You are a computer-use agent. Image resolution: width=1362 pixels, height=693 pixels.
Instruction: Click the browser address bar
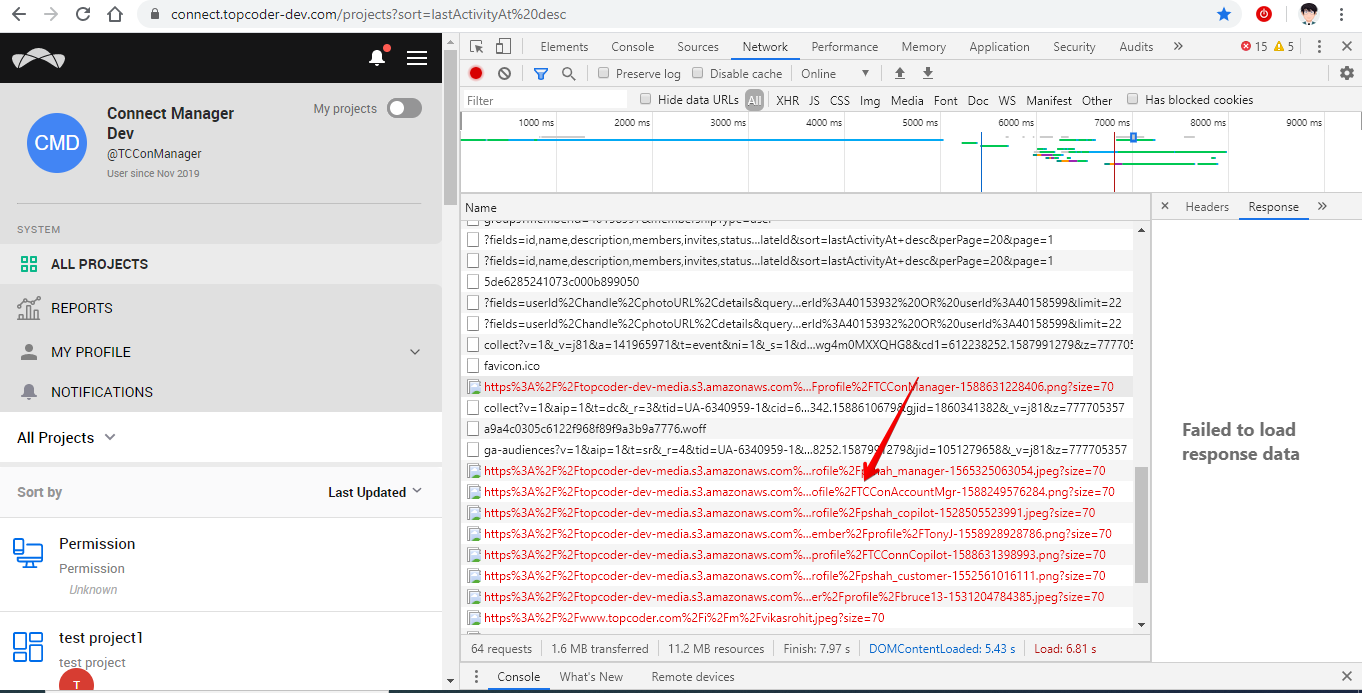(x=680, y=15)
